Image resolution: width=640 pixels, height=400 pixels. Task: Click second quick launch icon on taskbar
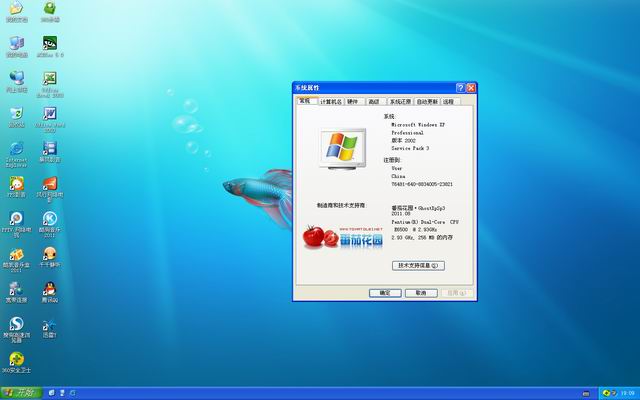62,393
